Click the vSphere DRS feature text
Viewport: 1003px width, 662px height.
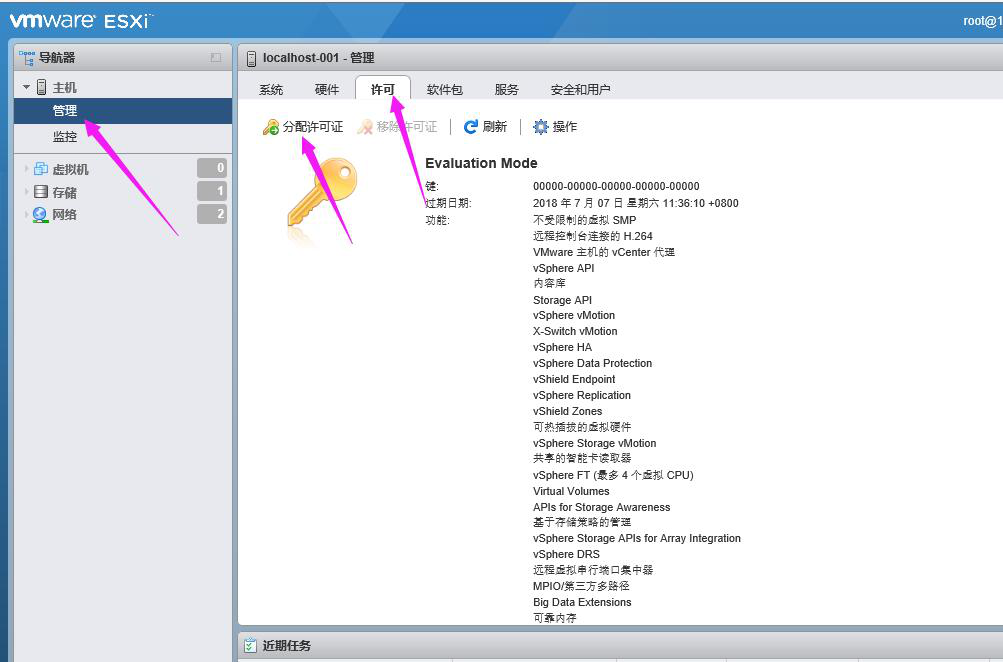click(x=566, y=555)
